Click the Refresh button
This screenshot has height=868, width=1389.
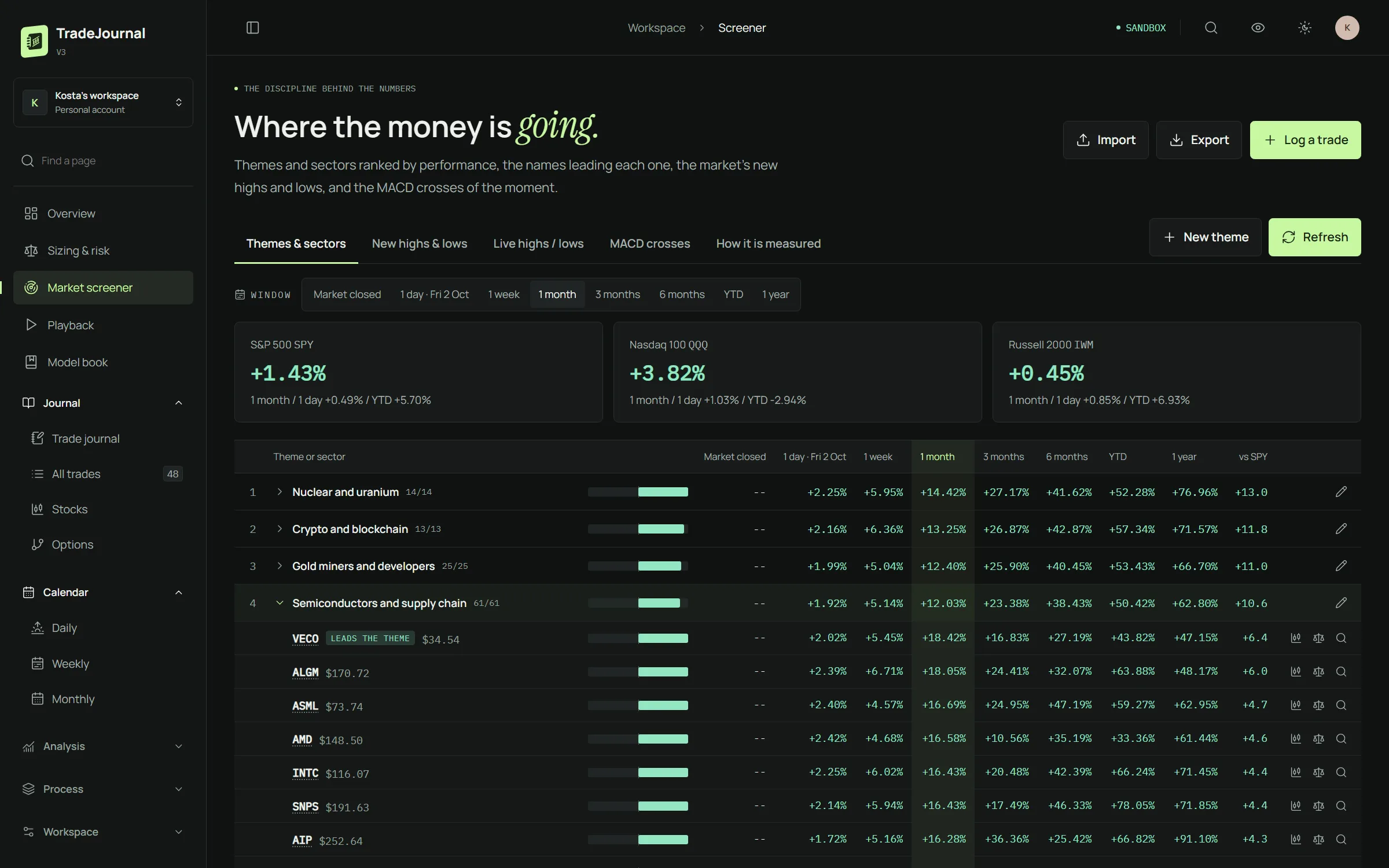coord(1314,237)
